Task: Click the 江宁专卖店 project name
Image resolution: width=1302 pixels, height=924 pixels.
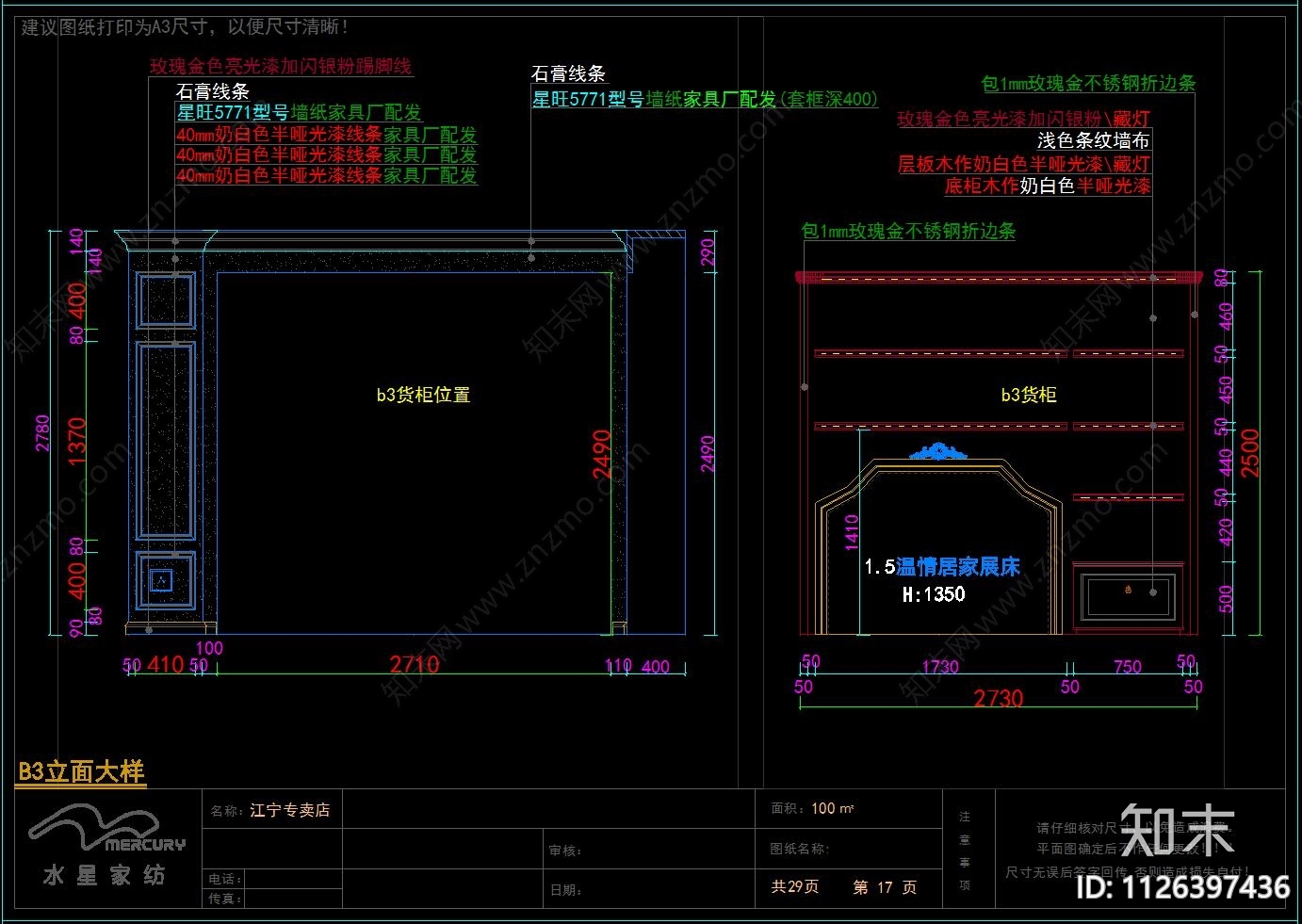Action: pyautogui.click(x=289, y=810)
